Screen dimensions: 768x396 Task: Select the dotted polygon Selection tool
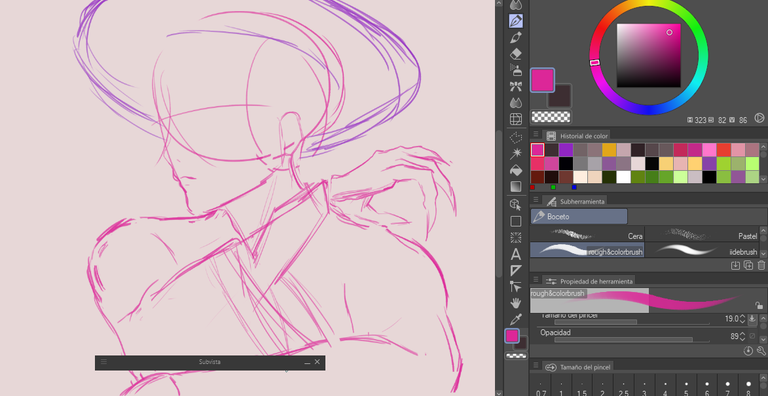[515, 137]
